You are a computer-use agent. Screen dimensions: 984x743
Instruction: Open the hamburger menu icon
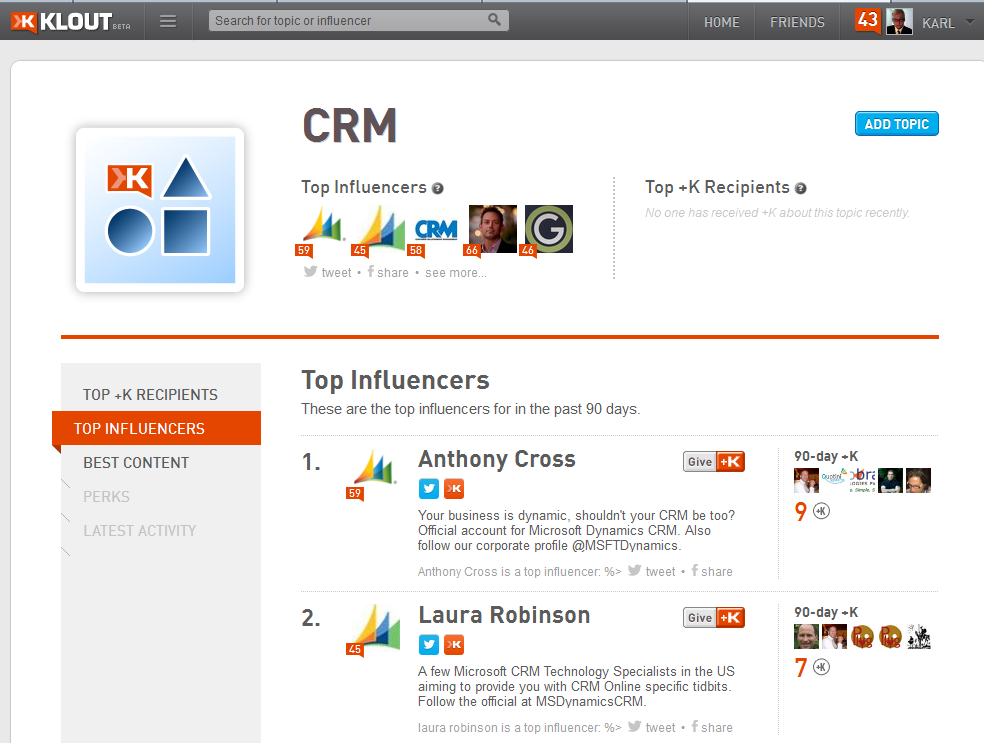click(168, 21)
